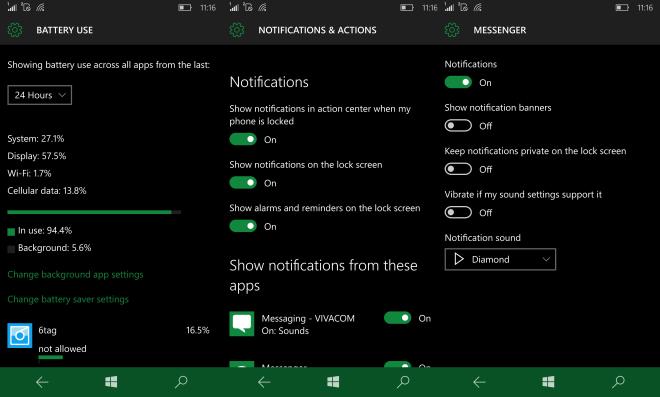Tap battery status icon on Messenger screen
This screenshot has width=660, height=397.
(622, 8)
